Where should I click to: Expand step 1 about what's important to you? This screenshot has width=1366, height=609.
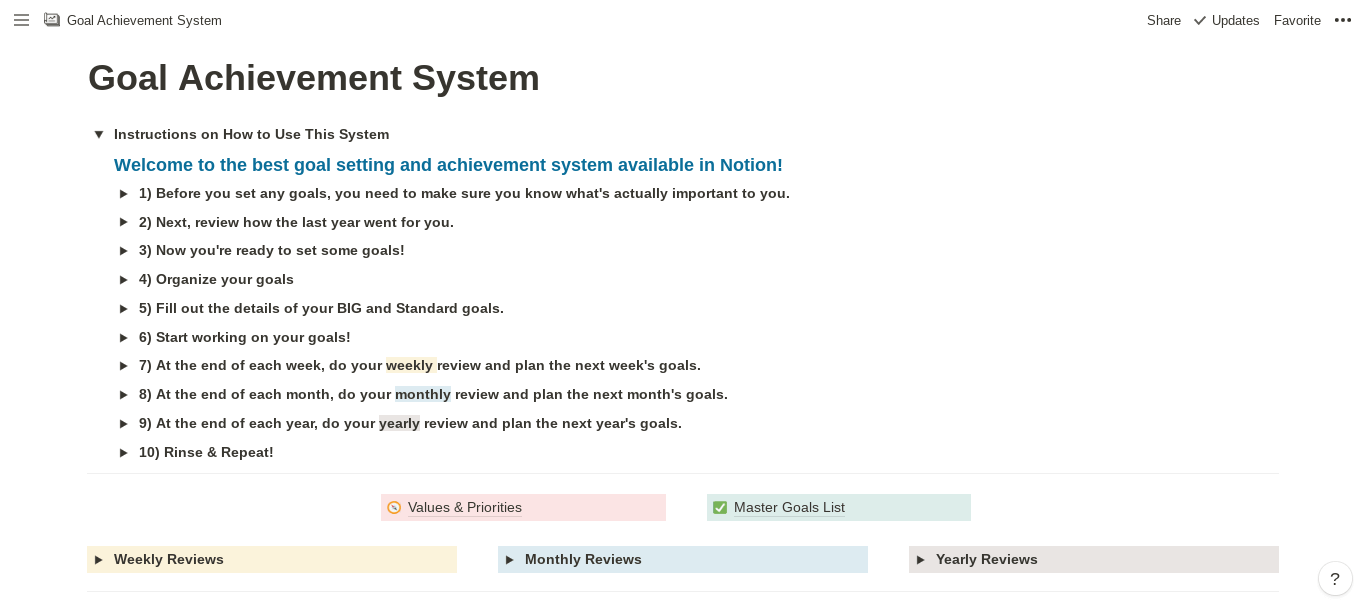(124, 194)
